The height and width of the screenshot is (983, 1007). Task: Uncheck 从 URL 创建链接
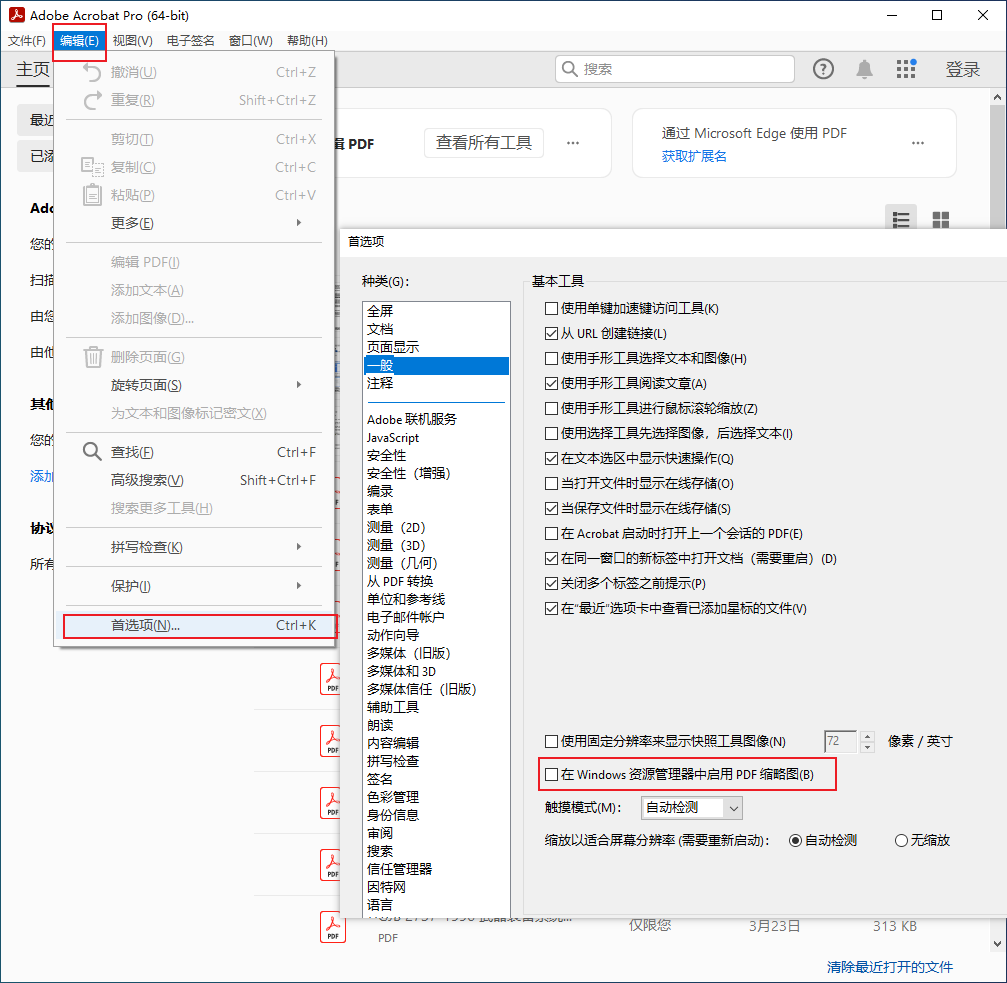tap(550, 334)
